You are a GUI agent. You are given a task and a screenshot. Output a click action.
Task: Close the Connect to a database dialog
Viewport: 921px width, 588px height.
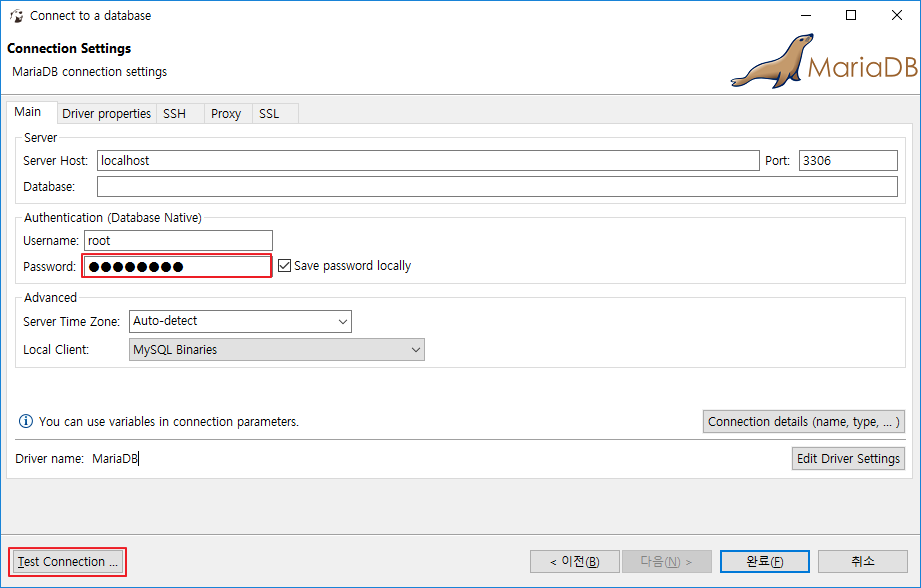pos(896,15)
